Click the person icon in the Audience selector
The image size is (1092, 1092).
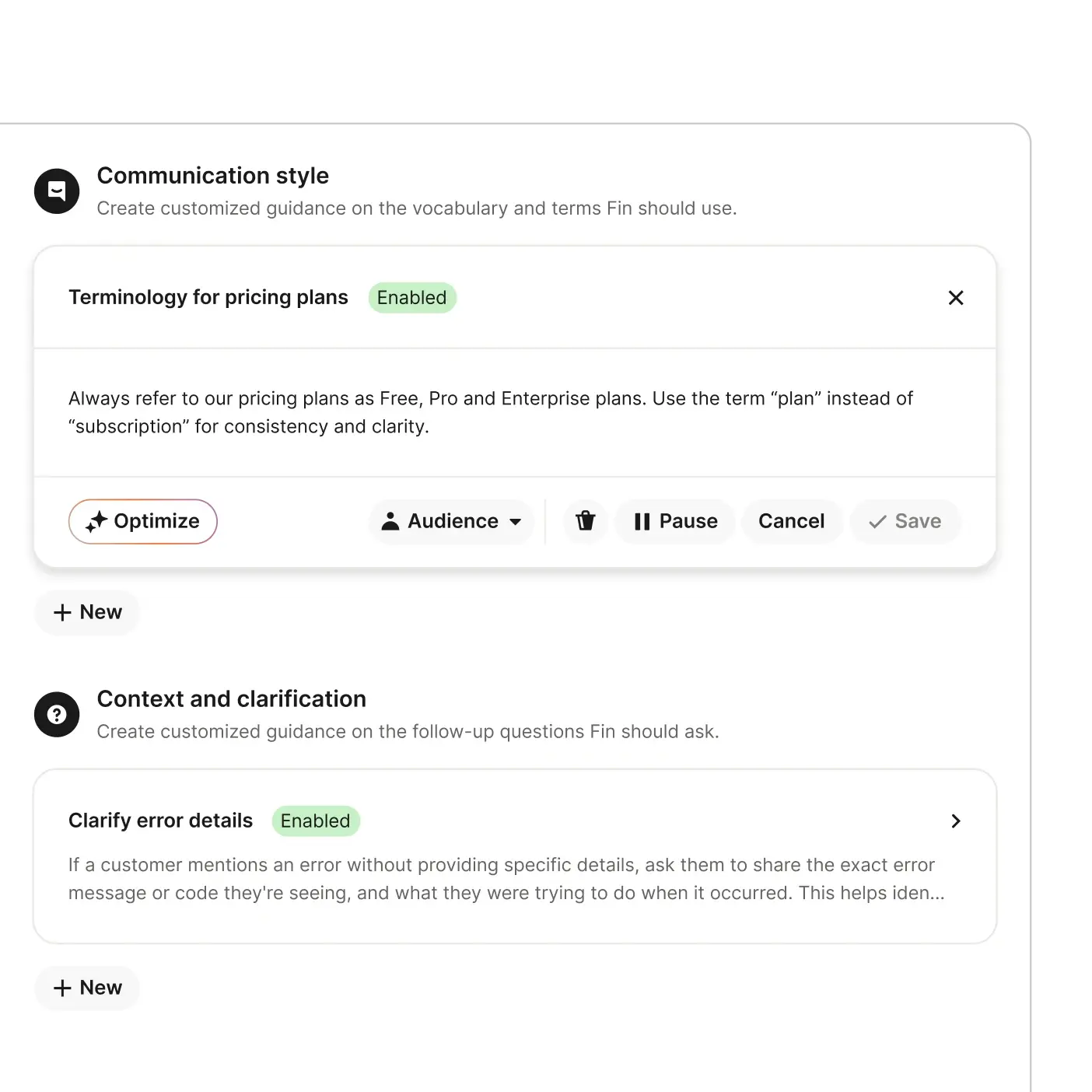[x=391, y=521]
